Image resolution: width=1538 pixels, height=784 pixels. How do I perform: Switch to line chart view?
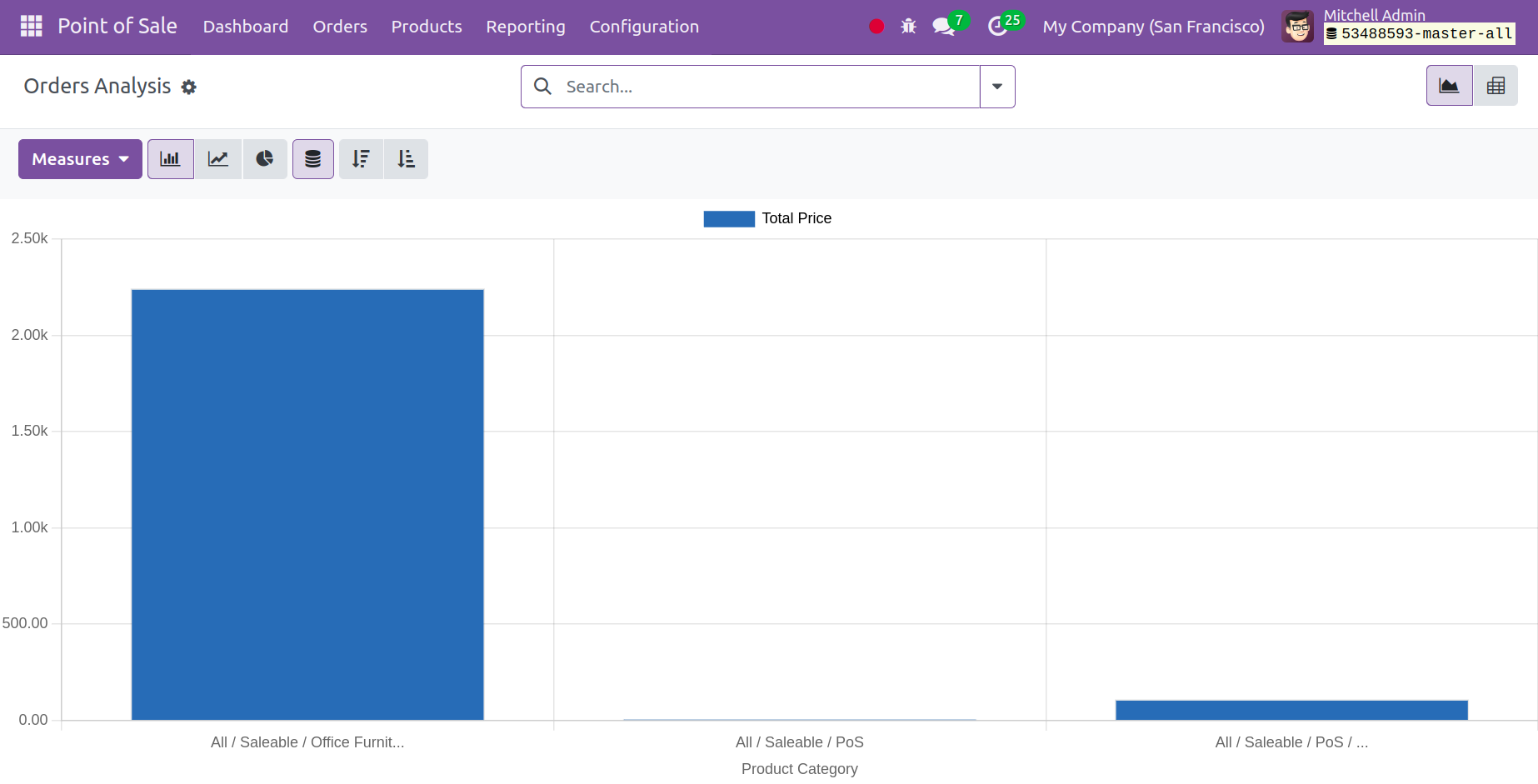click(x=218, y=159)
